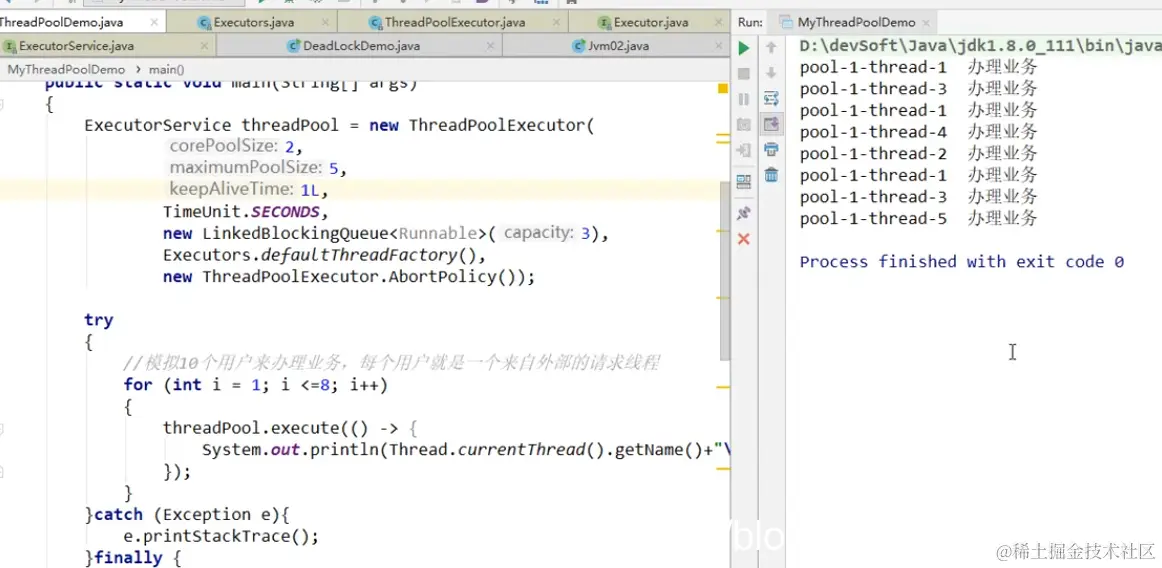Image resolution: width=1162 pixels, height=568 pixels.
Task: Click the catch (Exception e) line
Action: (x=187, y=515)
